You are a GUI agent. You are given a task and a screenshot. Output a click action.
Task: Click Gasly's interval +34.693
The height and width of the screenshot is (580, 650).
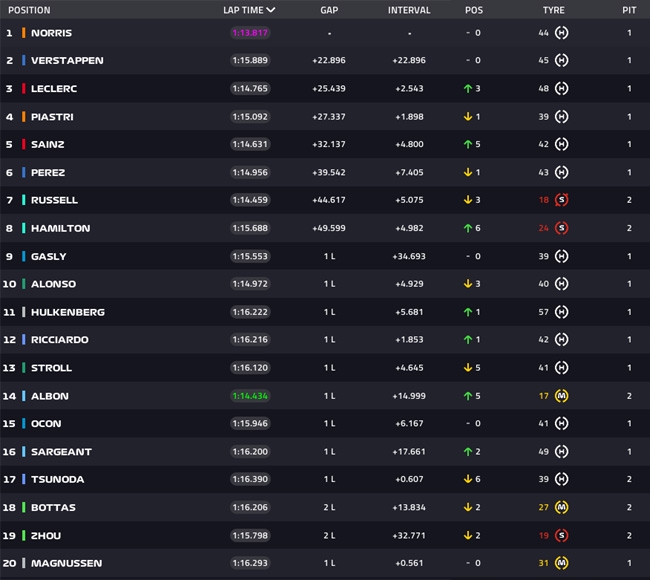(x=409, y=256)
